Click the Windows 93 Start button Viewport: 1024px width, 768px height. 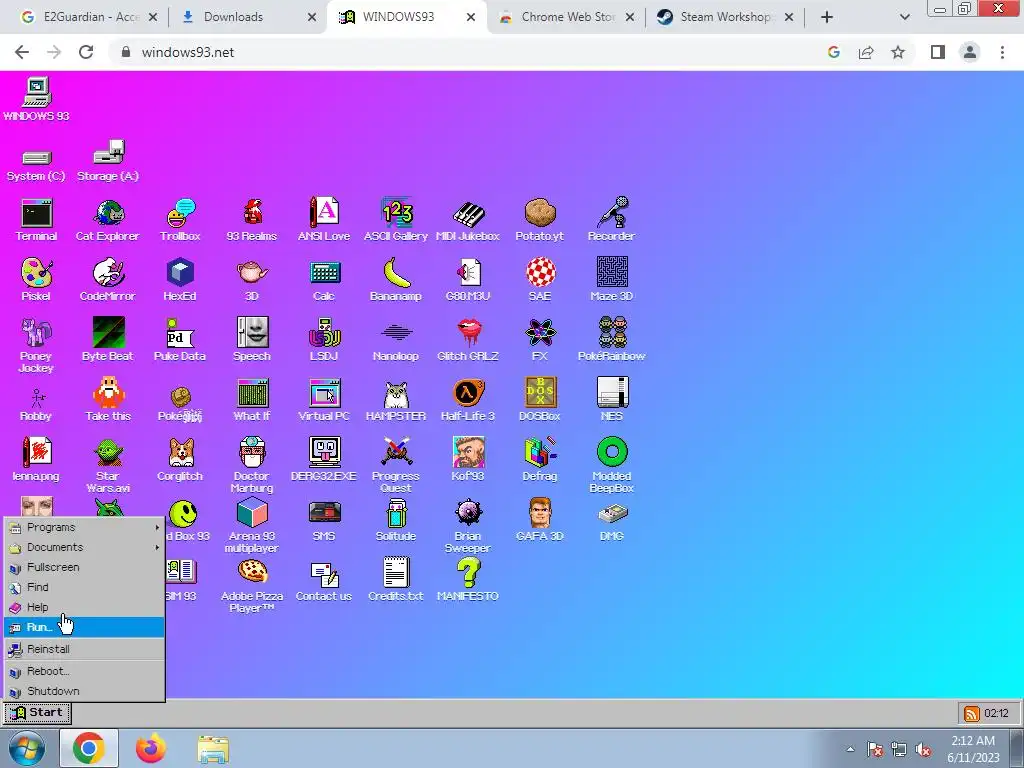coord(37,713)
